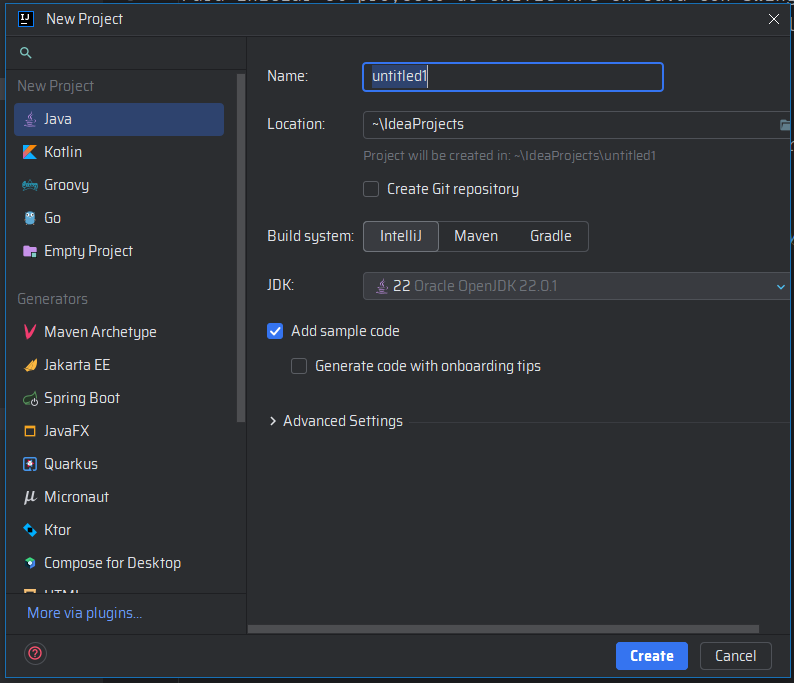Expand the Advanced Settings section
This screenshot has height=683, width=794.
point(273,421)
